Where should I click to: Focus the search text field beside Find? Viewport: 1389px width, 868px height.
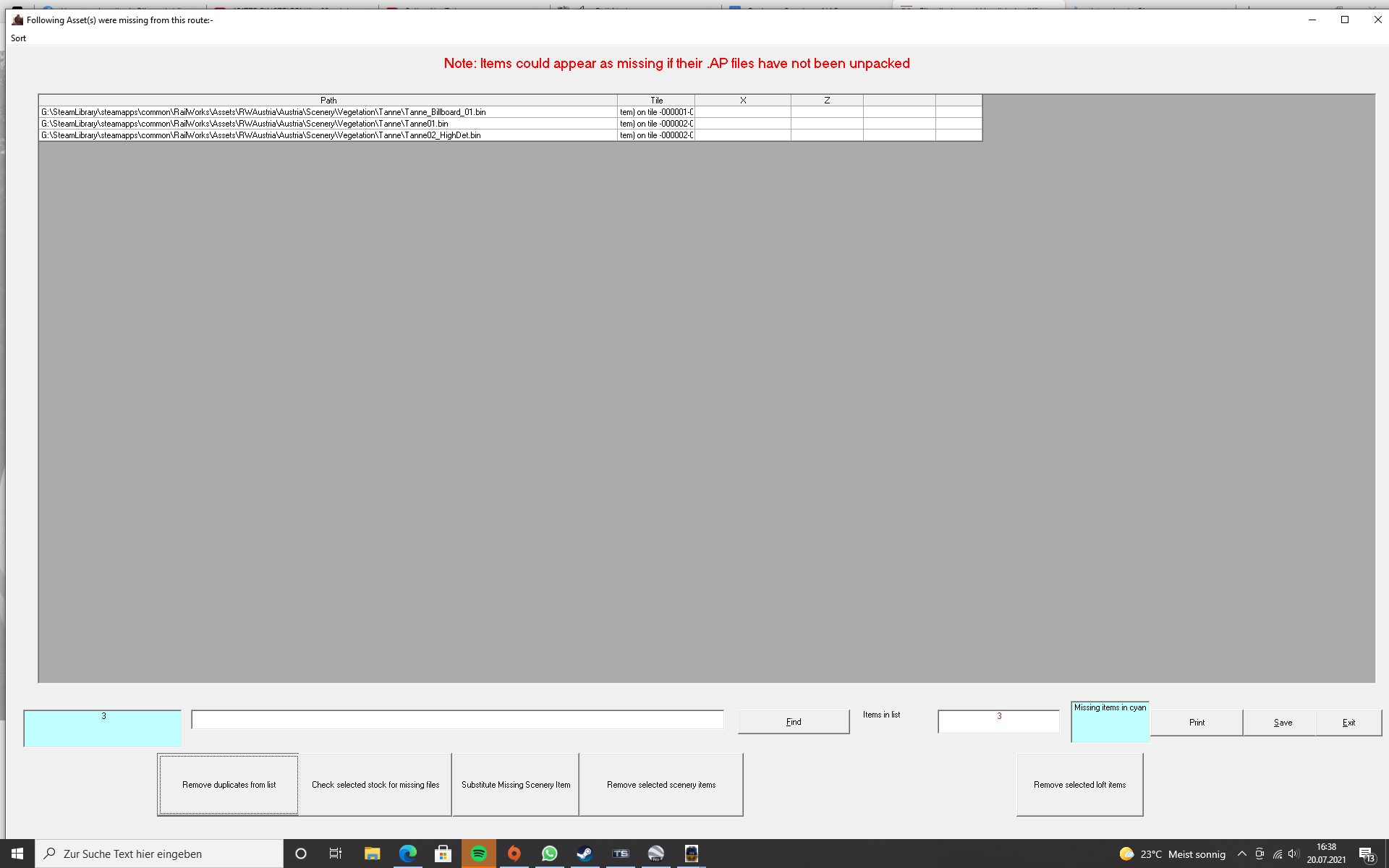click(457, 720)
